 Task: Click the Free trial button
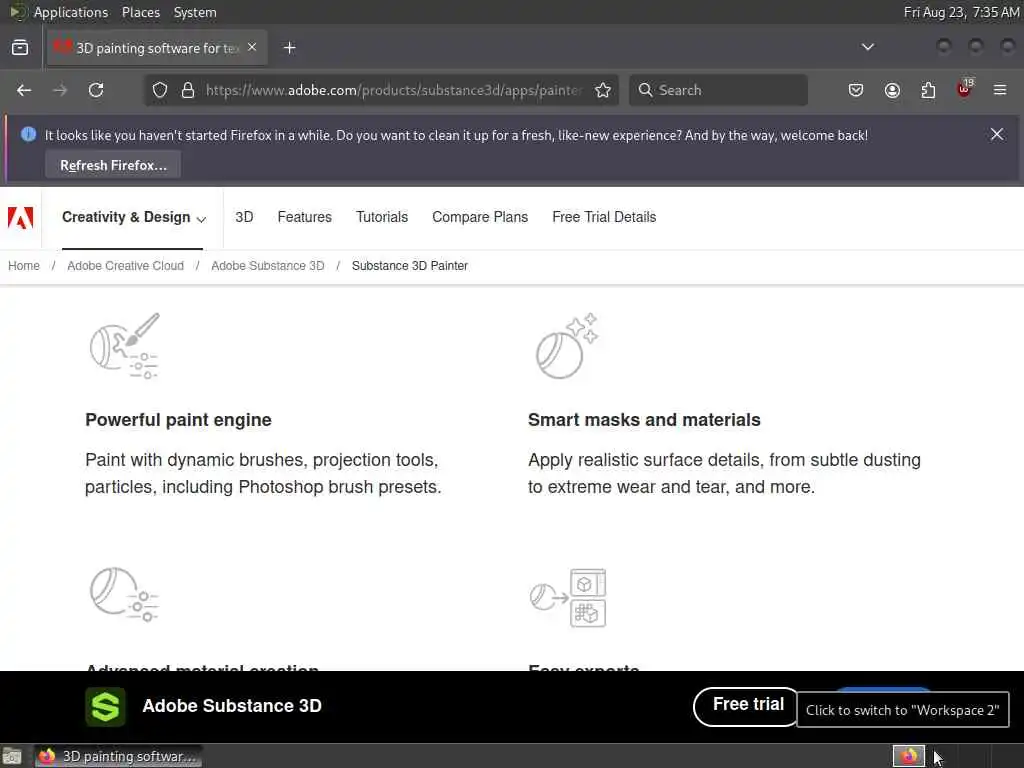tap(747, 705)
